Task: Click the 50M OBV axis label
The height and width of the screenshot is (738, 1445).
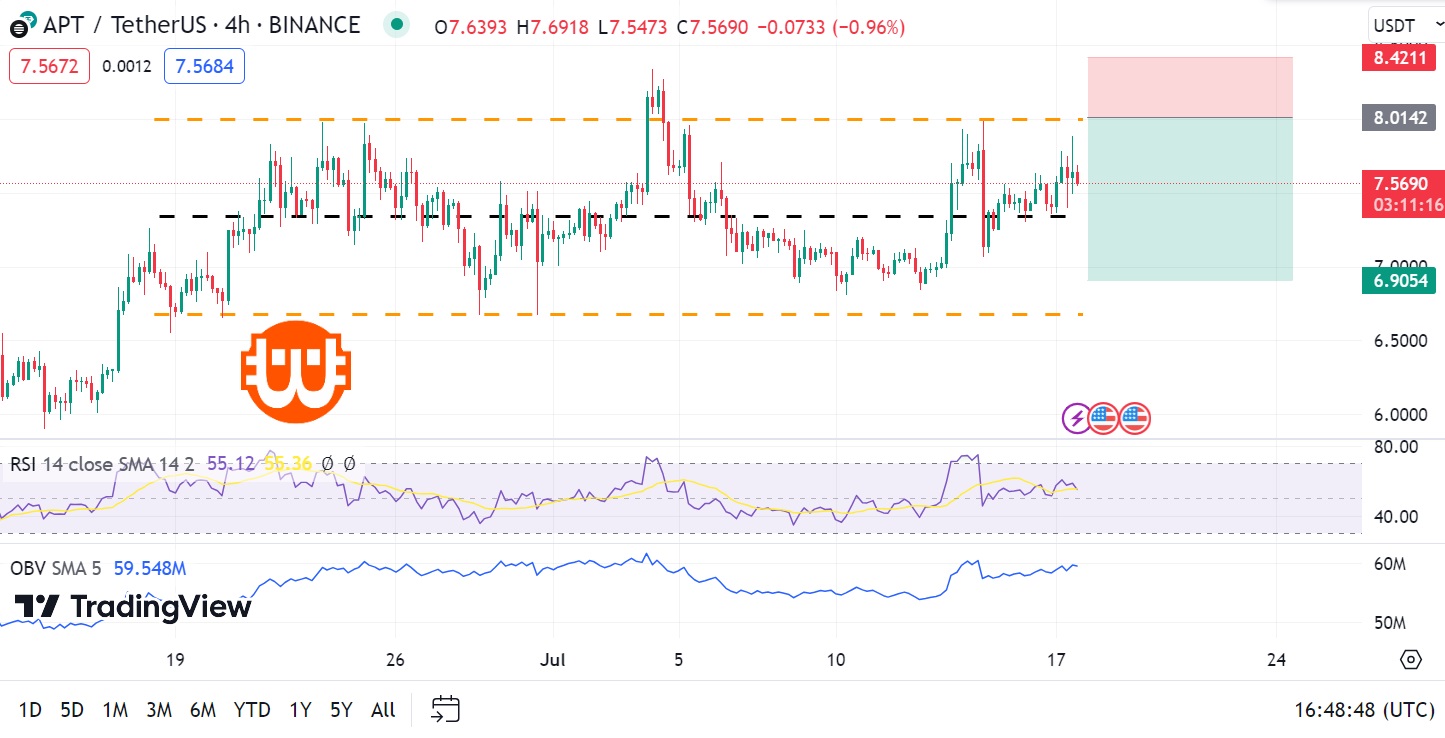Action: tap(1390, 623)
